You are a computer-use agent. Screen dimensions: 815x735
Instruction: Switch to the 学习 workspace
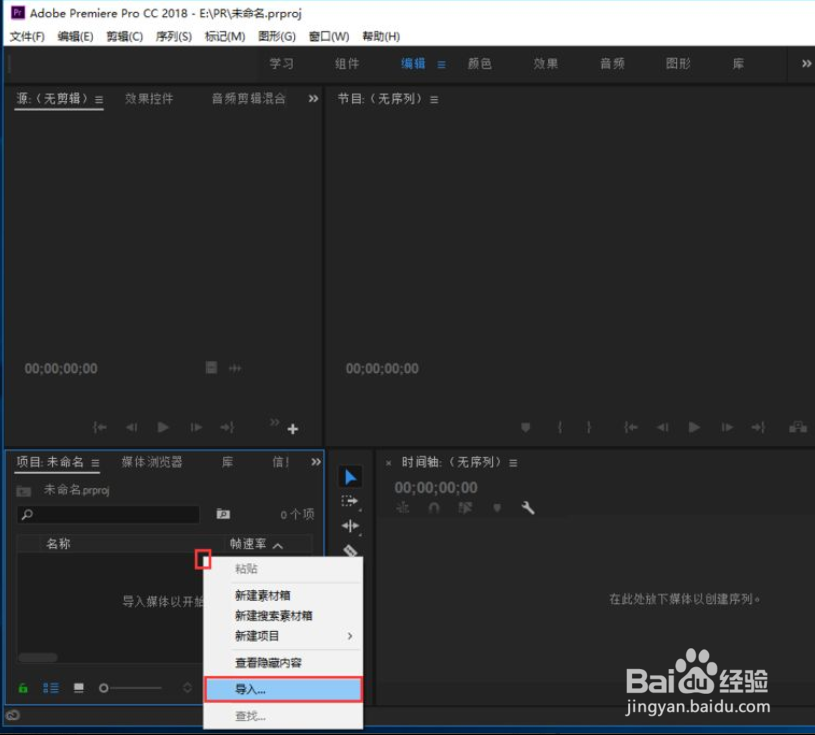coord(281,63)
